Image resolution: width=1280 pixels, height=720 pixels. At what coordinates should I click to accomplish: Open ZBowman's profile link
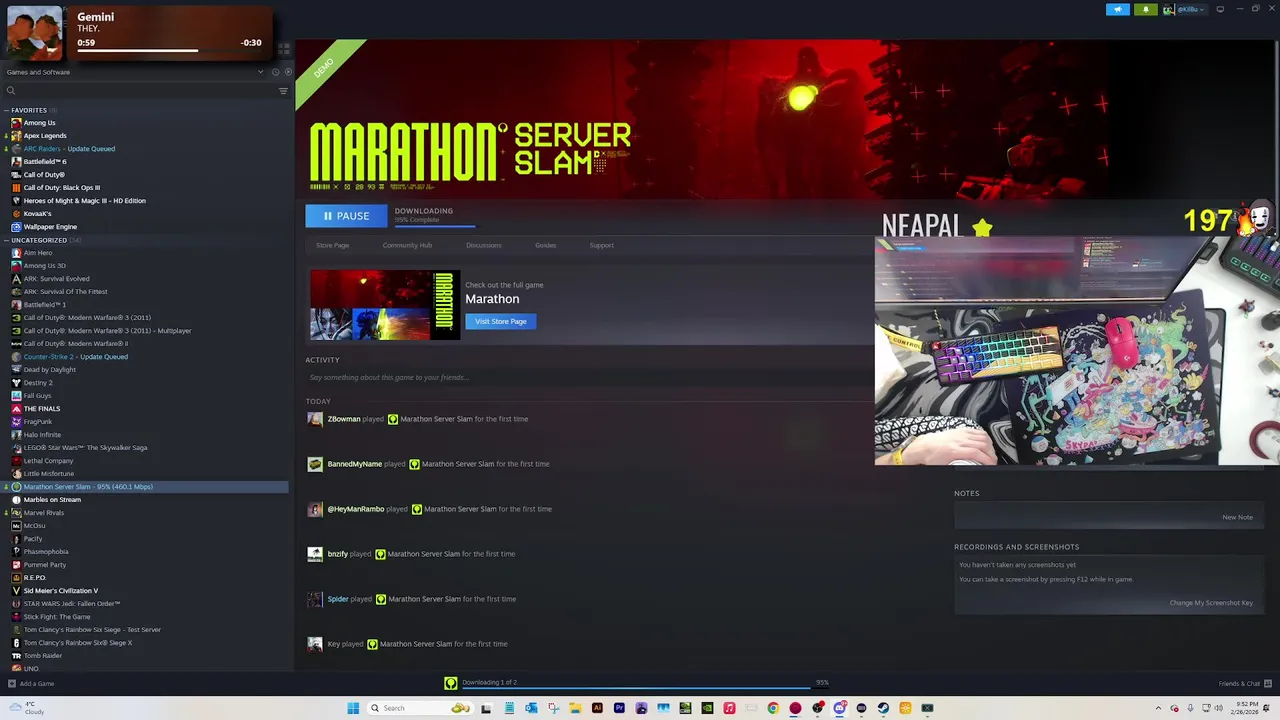pos(344,419)
